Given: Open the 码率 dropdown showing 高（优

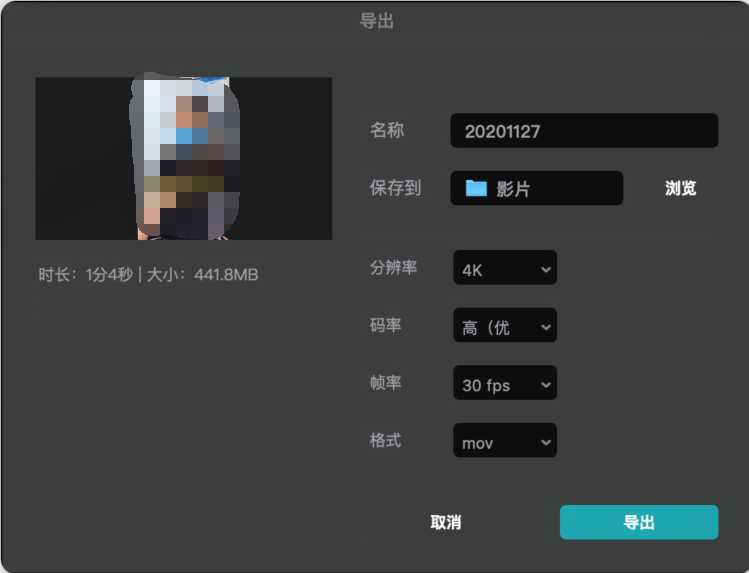Looking at the screenshot, I should [505, 325].
